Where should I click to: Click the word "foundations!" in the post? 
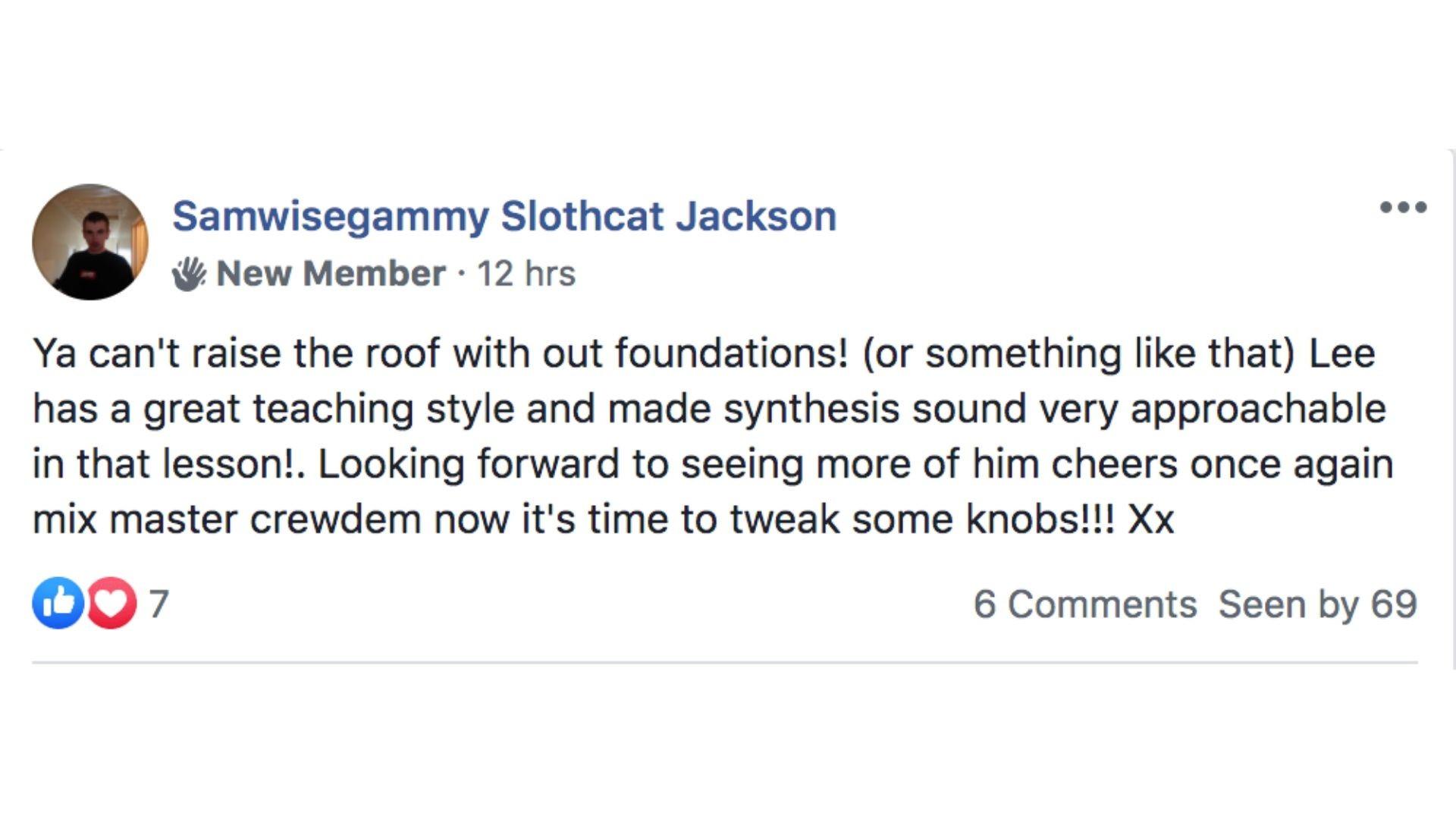(731, 353)
